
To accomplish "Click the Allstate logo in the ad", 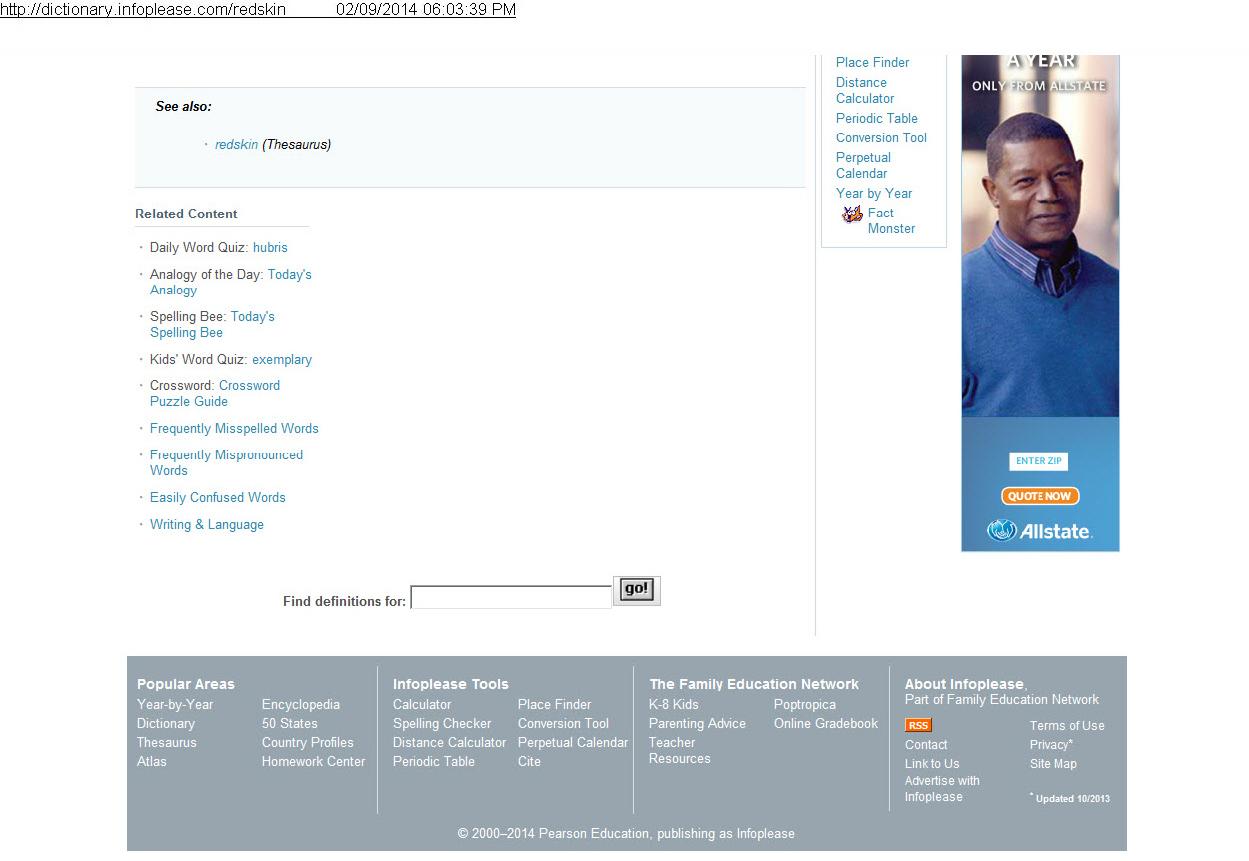I will pos(1039,531).
